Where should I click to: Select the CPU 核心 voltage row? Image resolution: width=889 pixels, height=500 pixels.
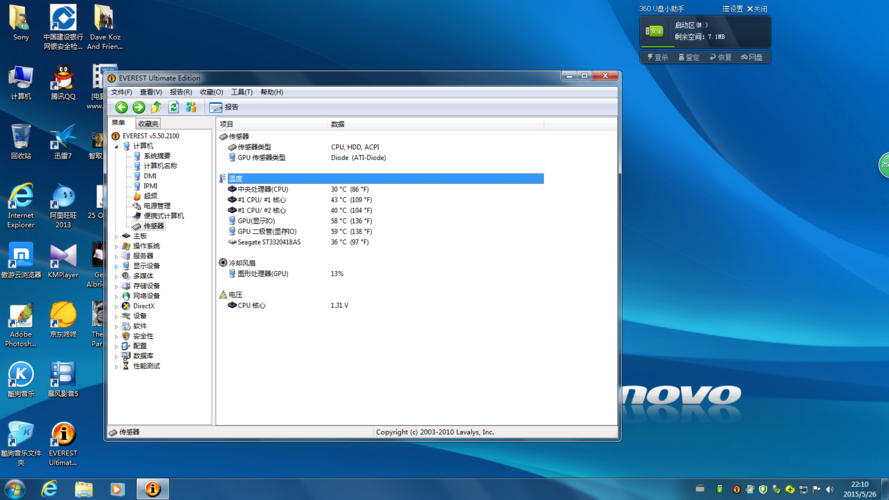tap(252, 306)
